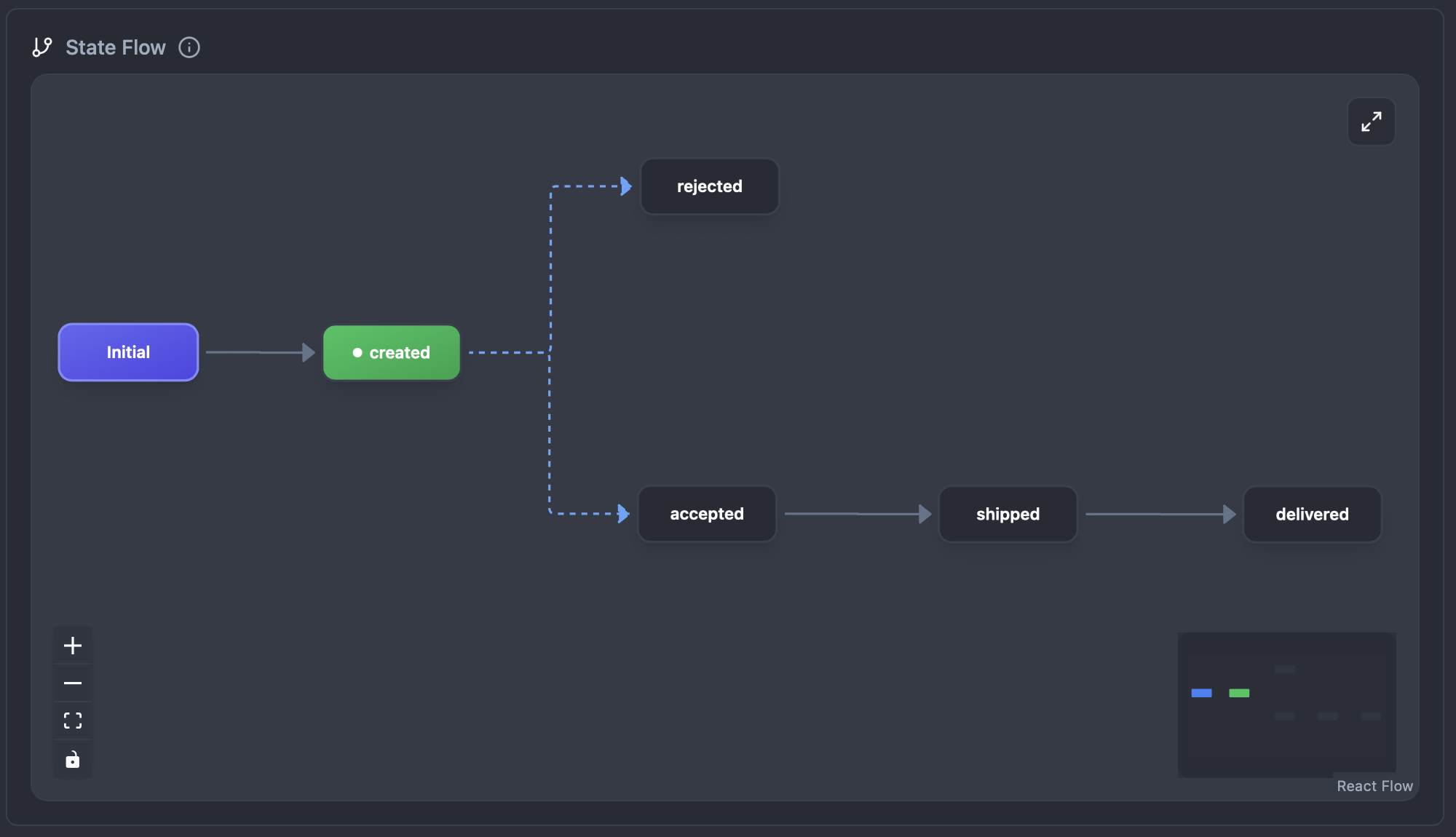The image size is (1456, 837).
Task: Click the green created node marker dot
Action: (x=357, y=352)
